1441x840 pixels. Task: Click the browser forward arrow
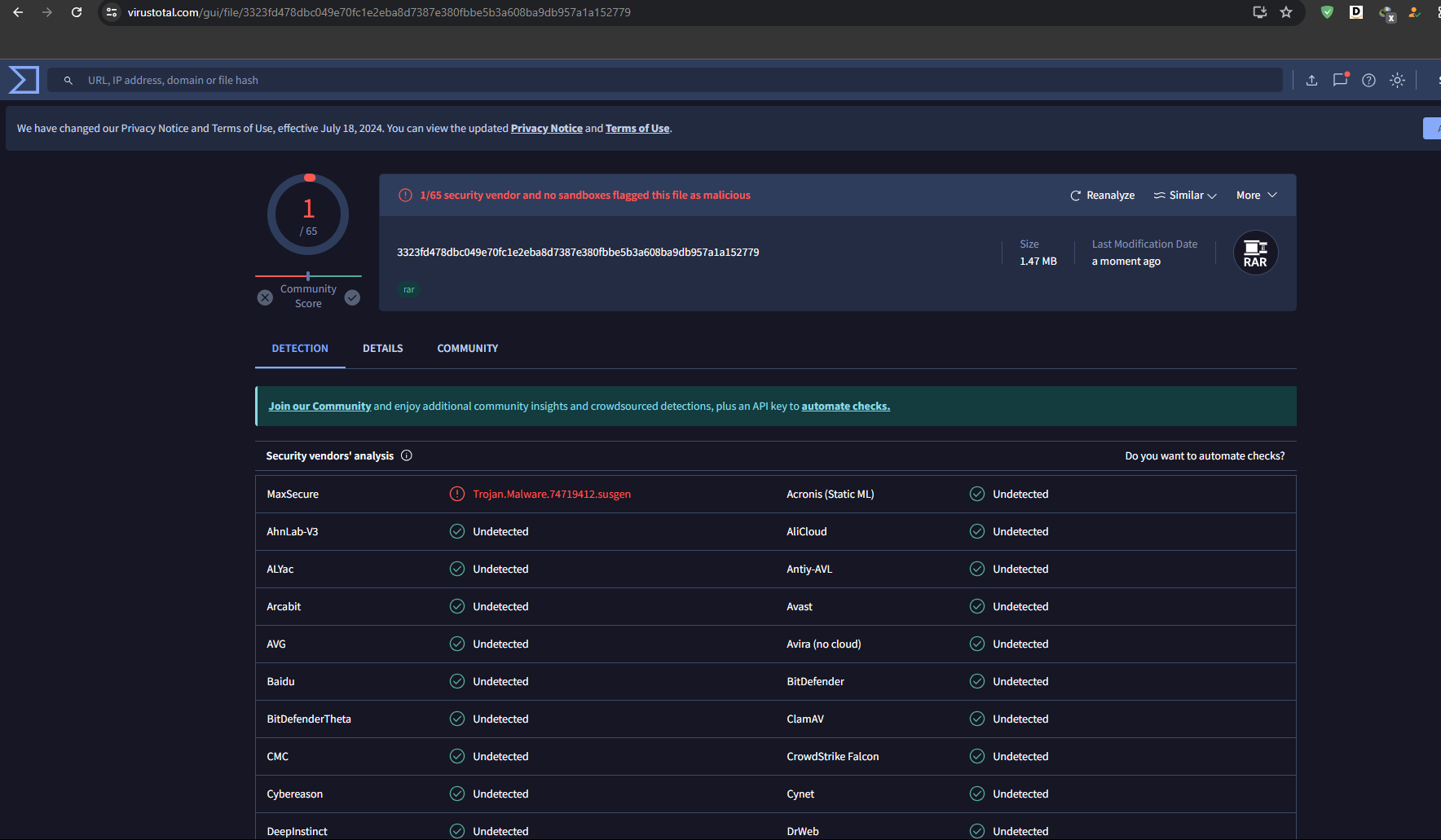(47, 12)
